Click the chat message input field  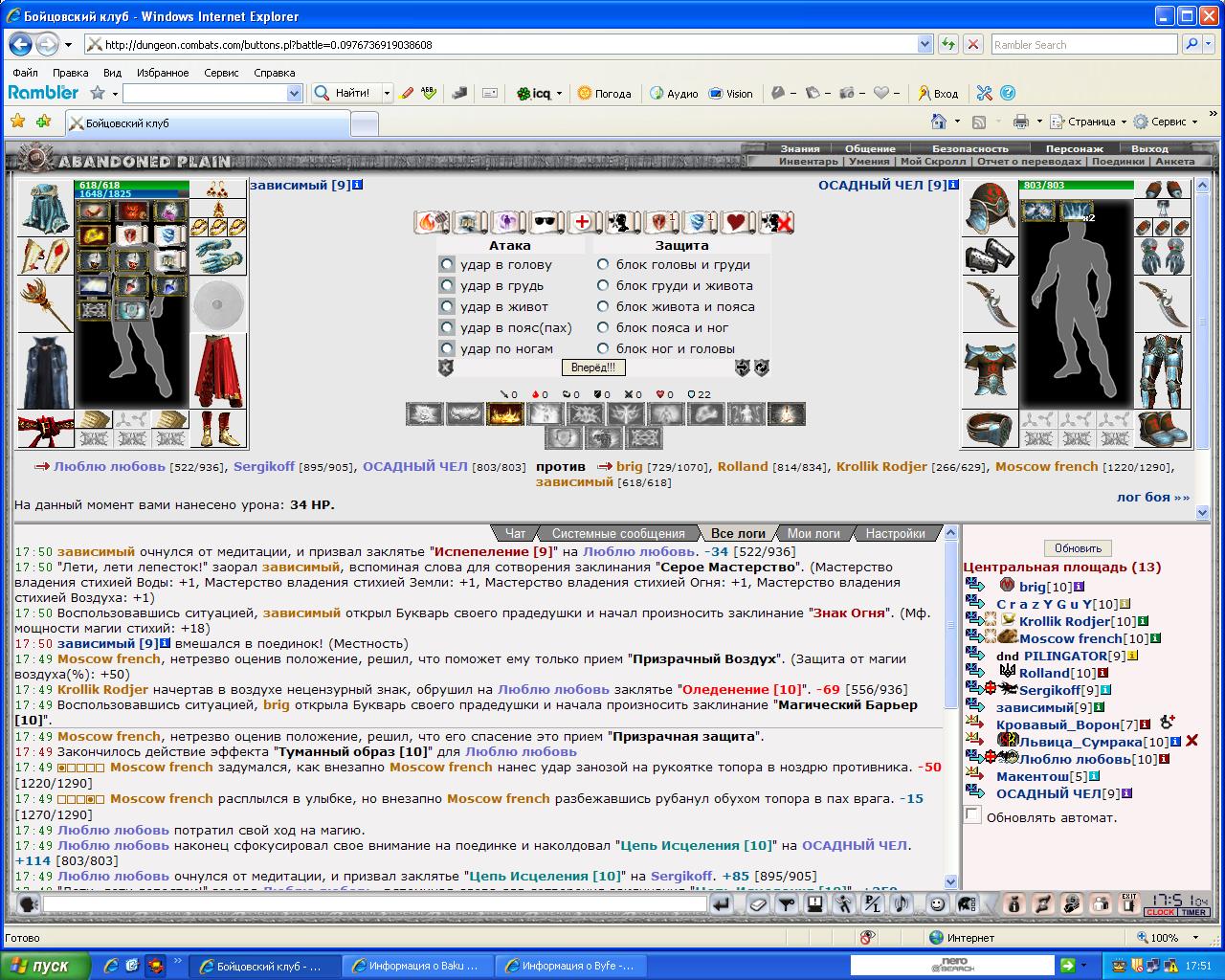pos(374,903)
